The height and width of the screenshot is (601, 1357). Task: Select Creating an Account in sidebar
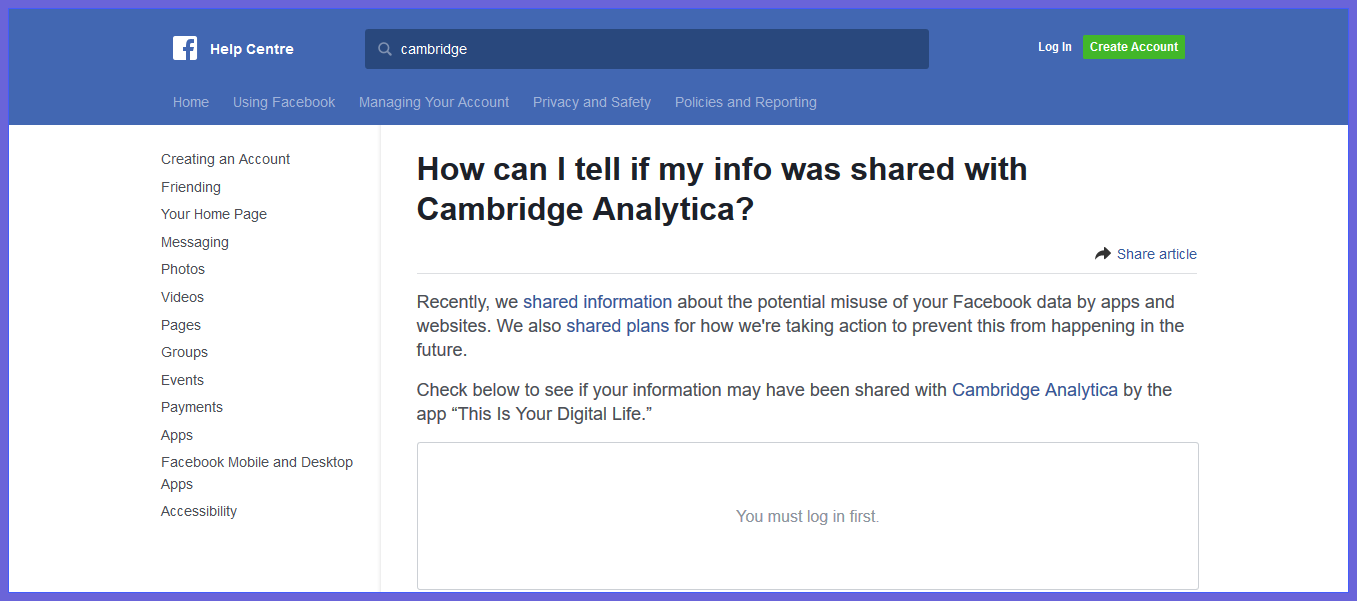225,159
